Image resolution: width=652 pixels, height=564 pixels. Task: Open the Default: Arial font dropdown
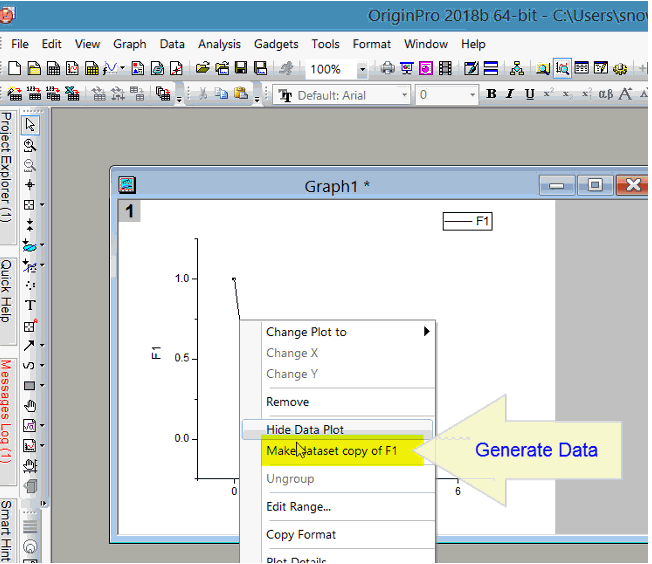tap(404, 95)
